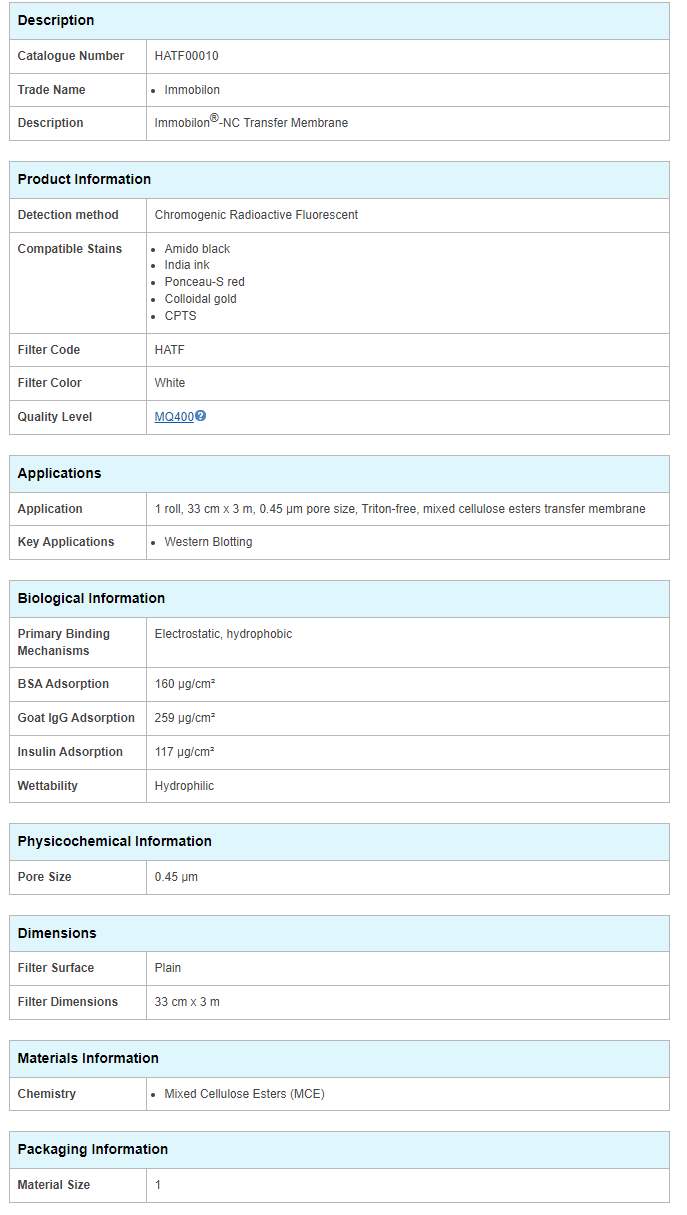Select catalogue number HATF00010
Screen dimensions: 687x1215
coord(186,56)
